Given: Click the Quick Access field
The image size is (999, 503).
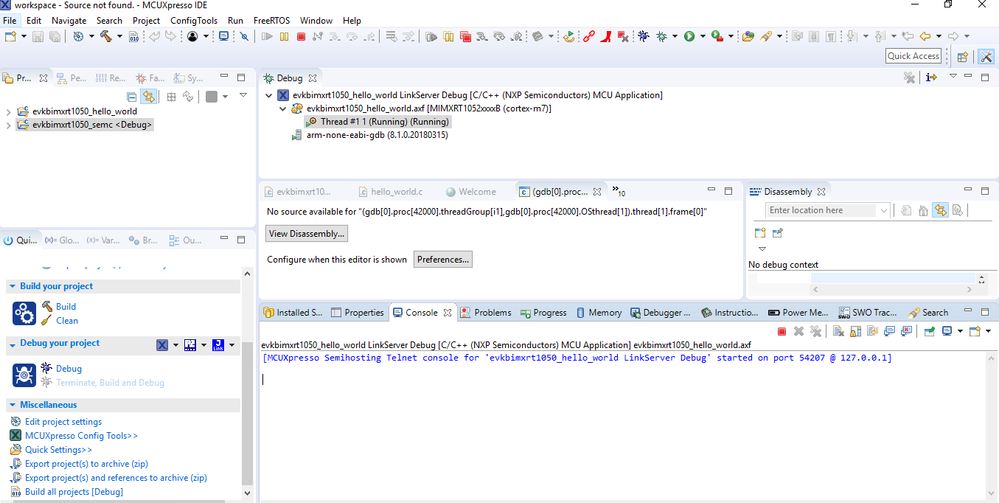Looking at the screenshot, I should point(914,56).
